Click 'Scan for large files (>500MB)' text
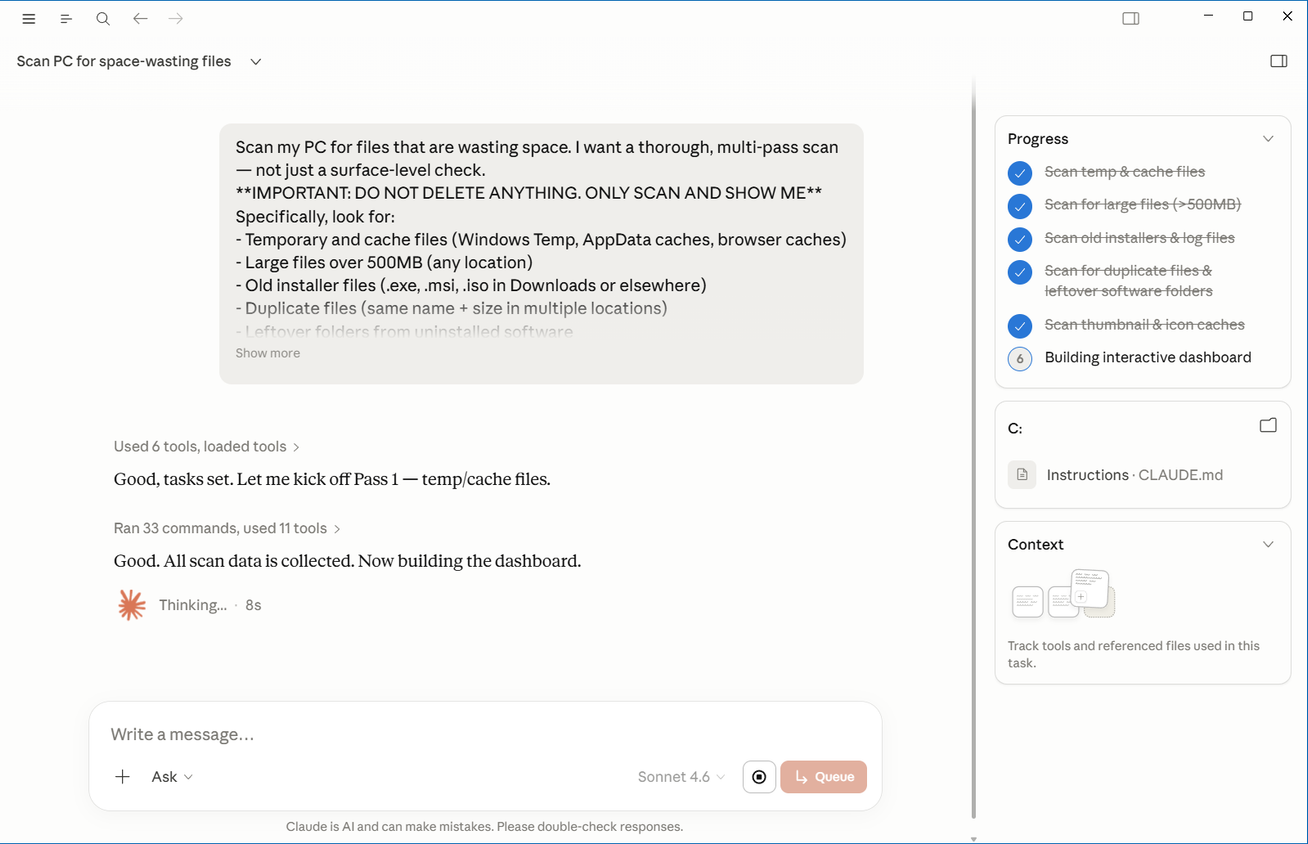This screenshot has width=1308, height=844. click(x=1143, y=205)
